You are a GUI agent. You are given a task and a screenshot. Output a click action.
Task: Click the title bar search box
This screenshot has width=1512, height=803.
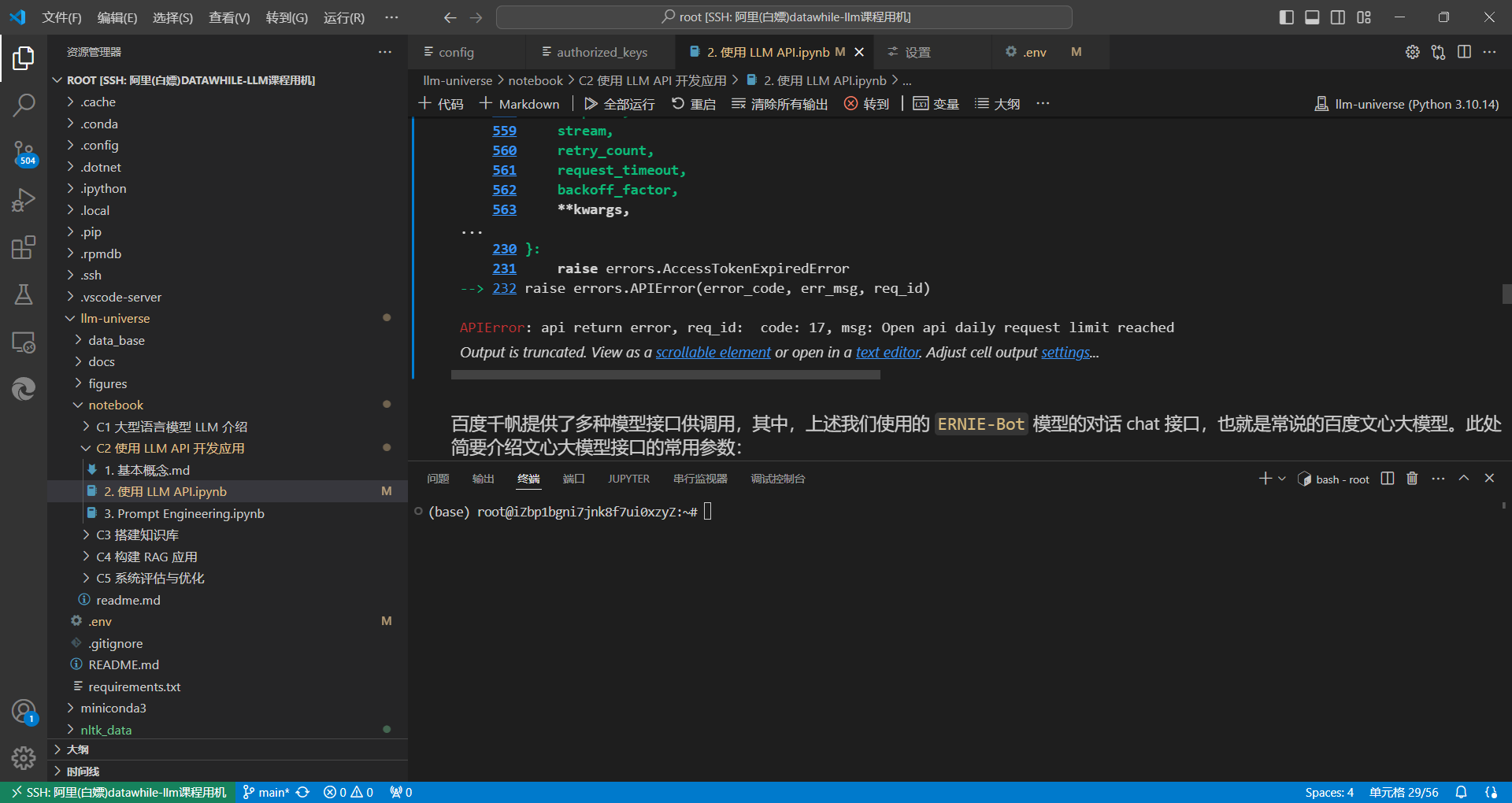[784, 17]
